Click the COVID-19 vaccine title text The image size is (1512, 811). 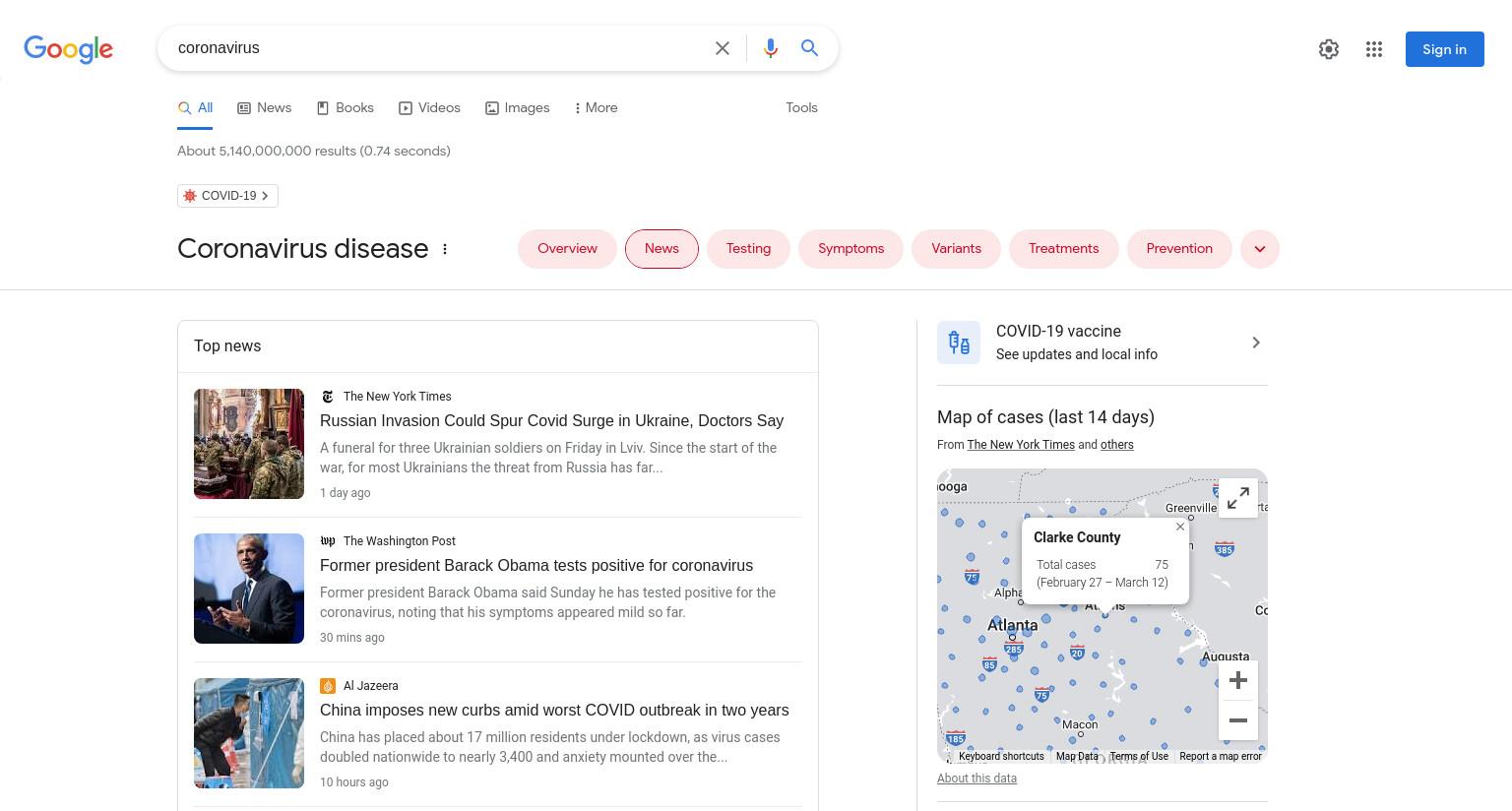coord(1058,332)
